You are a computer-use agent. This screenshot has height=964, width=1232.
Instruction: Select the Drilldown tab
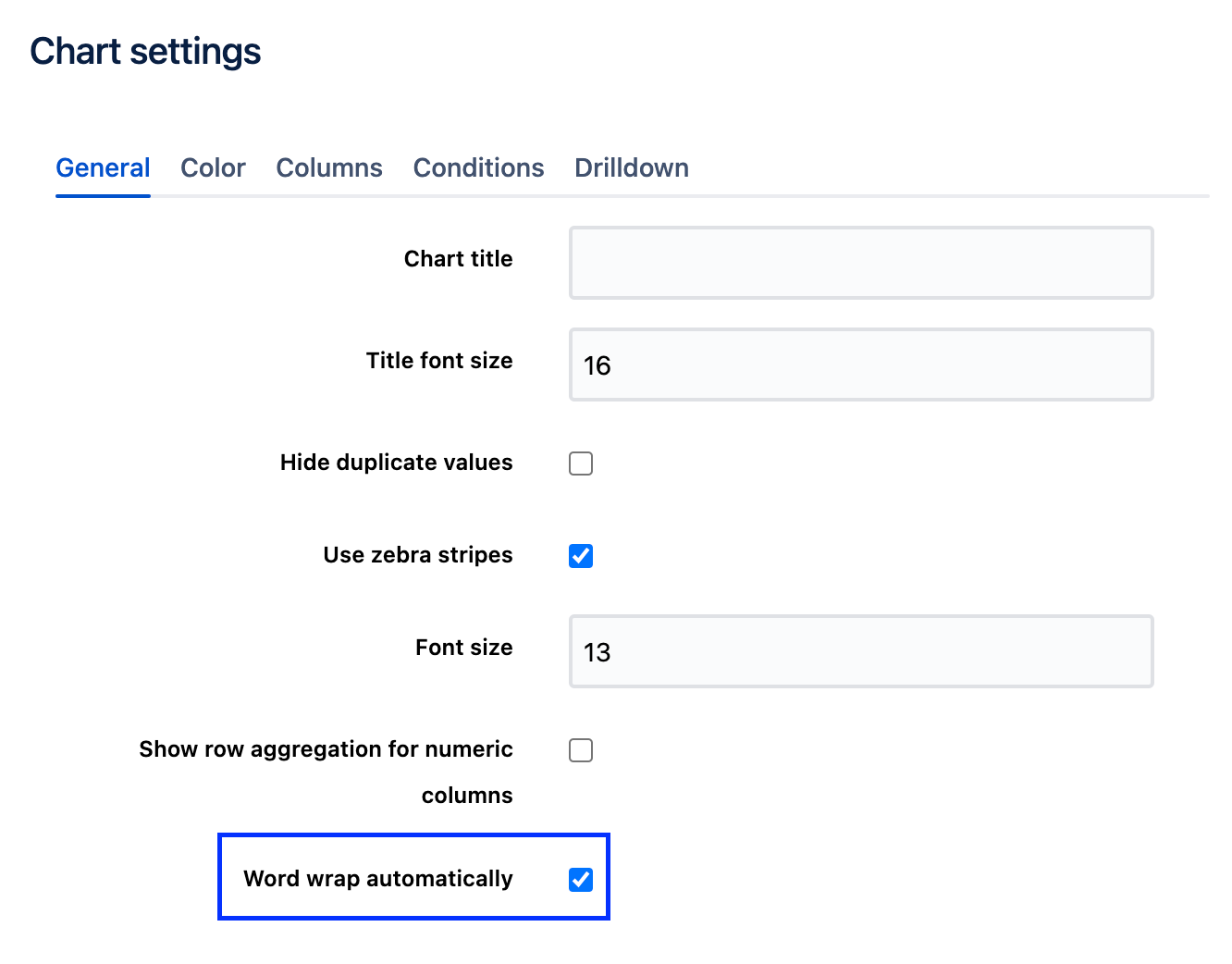[x=631, y=167]
